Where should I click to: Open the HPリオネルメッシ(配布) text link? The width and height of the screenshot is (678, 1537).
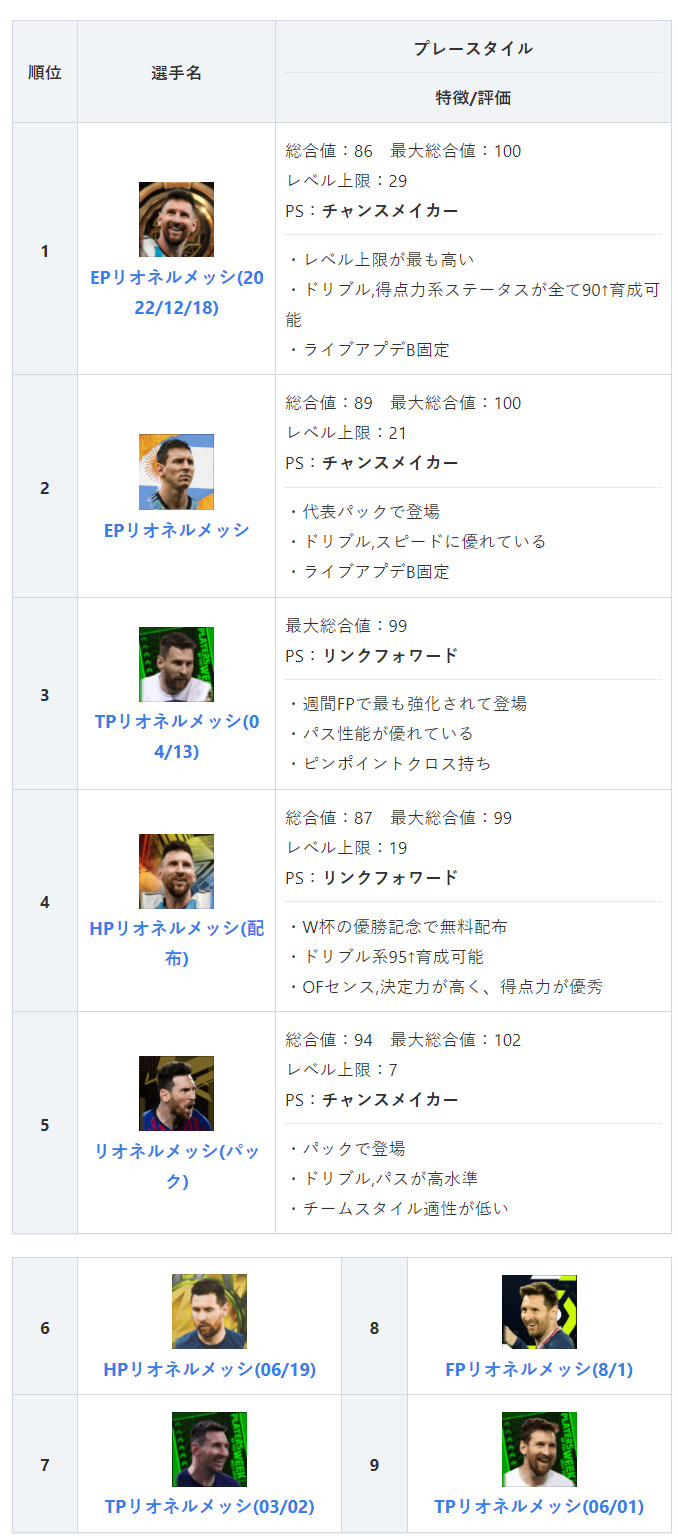(x=176, y=942)
